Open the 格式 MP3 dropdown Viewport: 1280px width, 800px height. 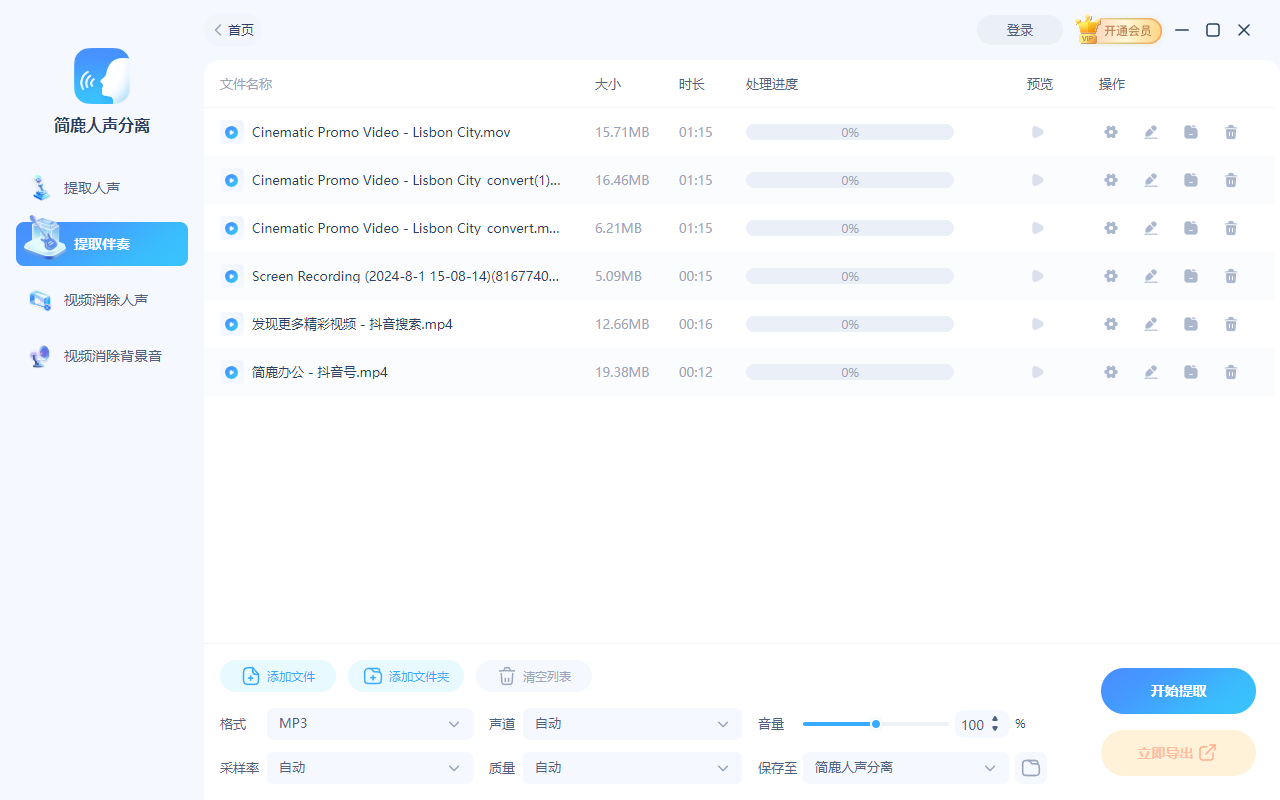[x=370, y=723]
